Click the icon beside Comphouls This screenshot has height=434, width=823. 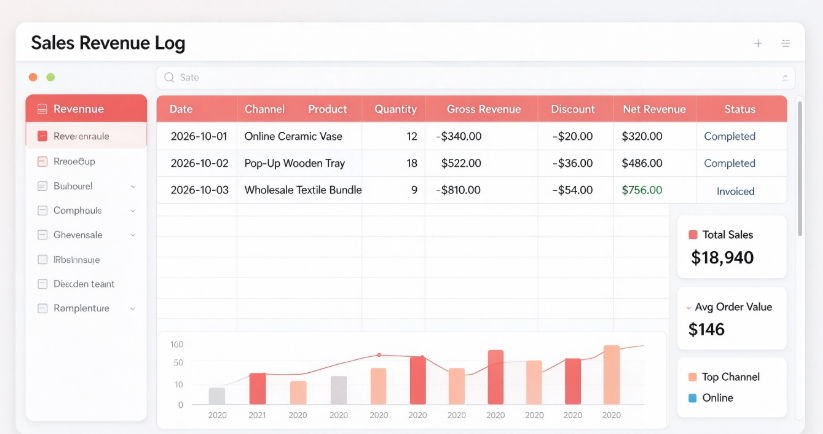coord(43,210)
